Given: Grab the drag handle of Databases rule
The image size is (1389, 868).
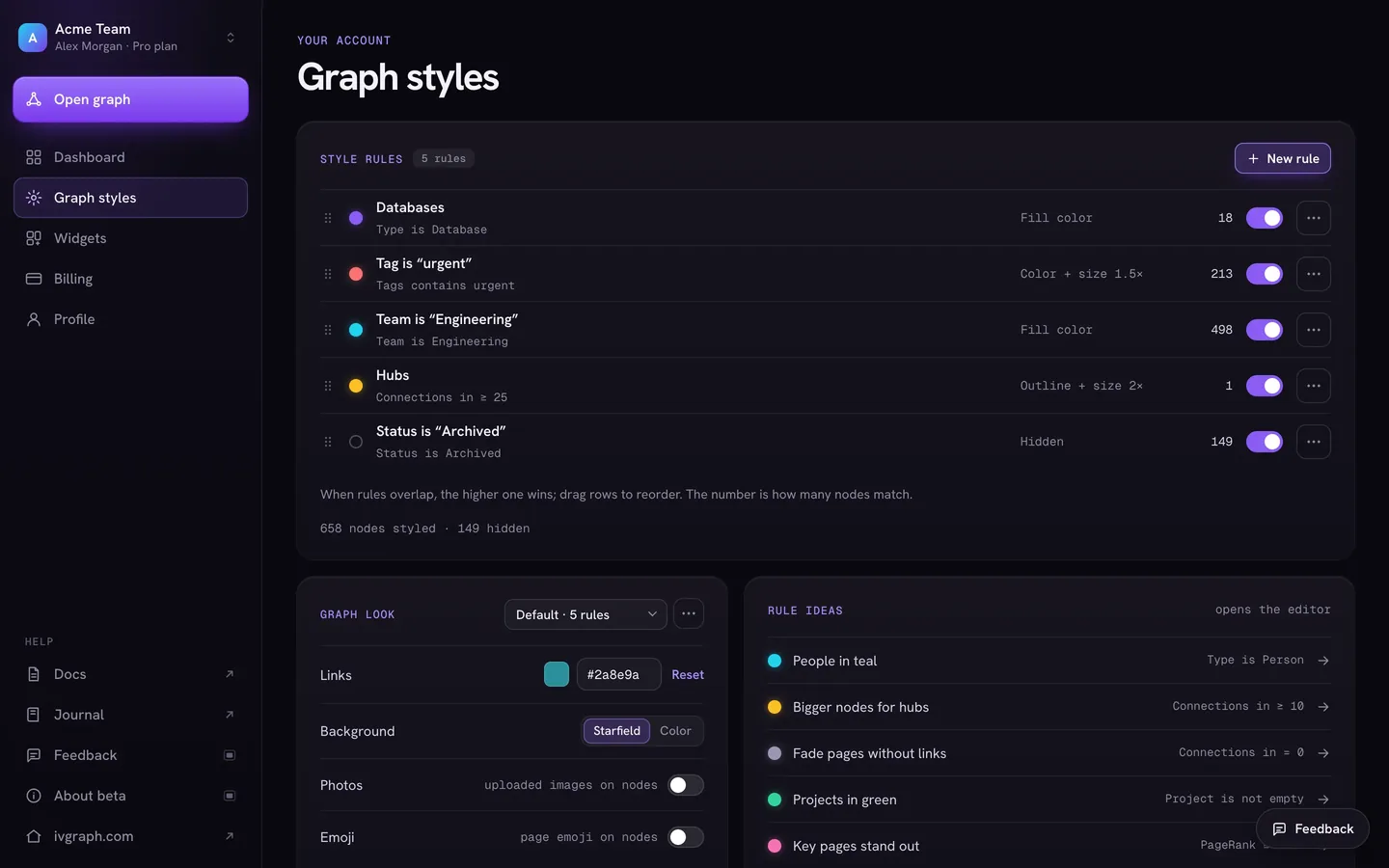Looking at the screenshot, I should click(x=328, y=218).
